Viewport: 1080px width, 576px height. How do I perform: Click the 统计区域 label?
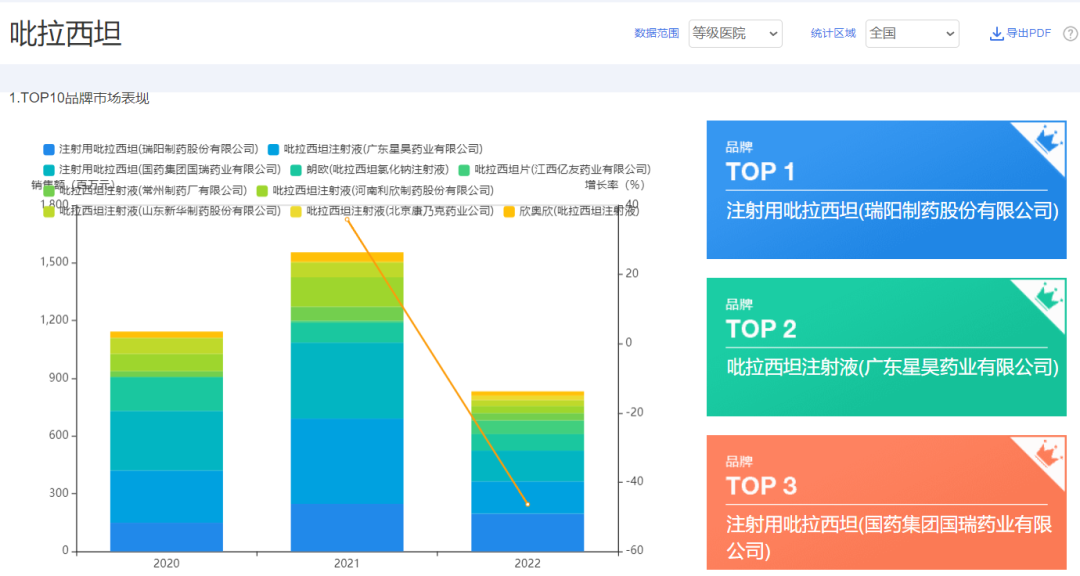833,33
